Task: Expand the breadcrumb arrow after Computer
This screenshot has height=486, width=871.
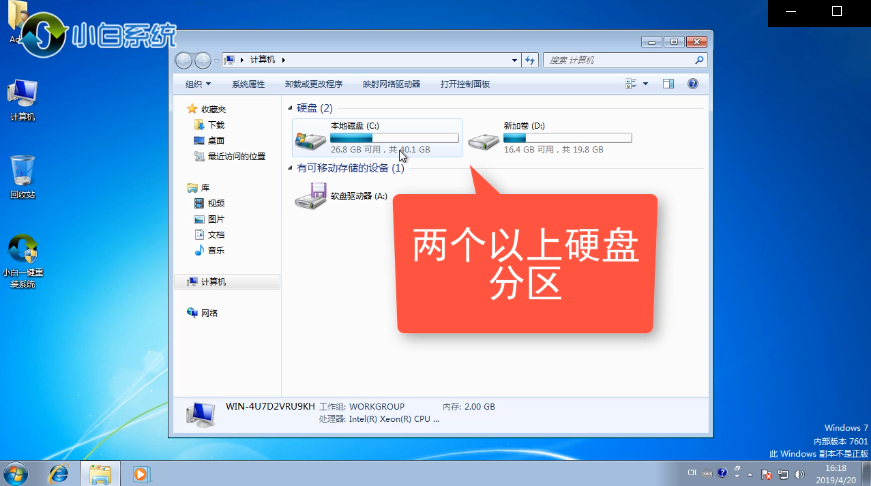Action: tap(283, 60)
